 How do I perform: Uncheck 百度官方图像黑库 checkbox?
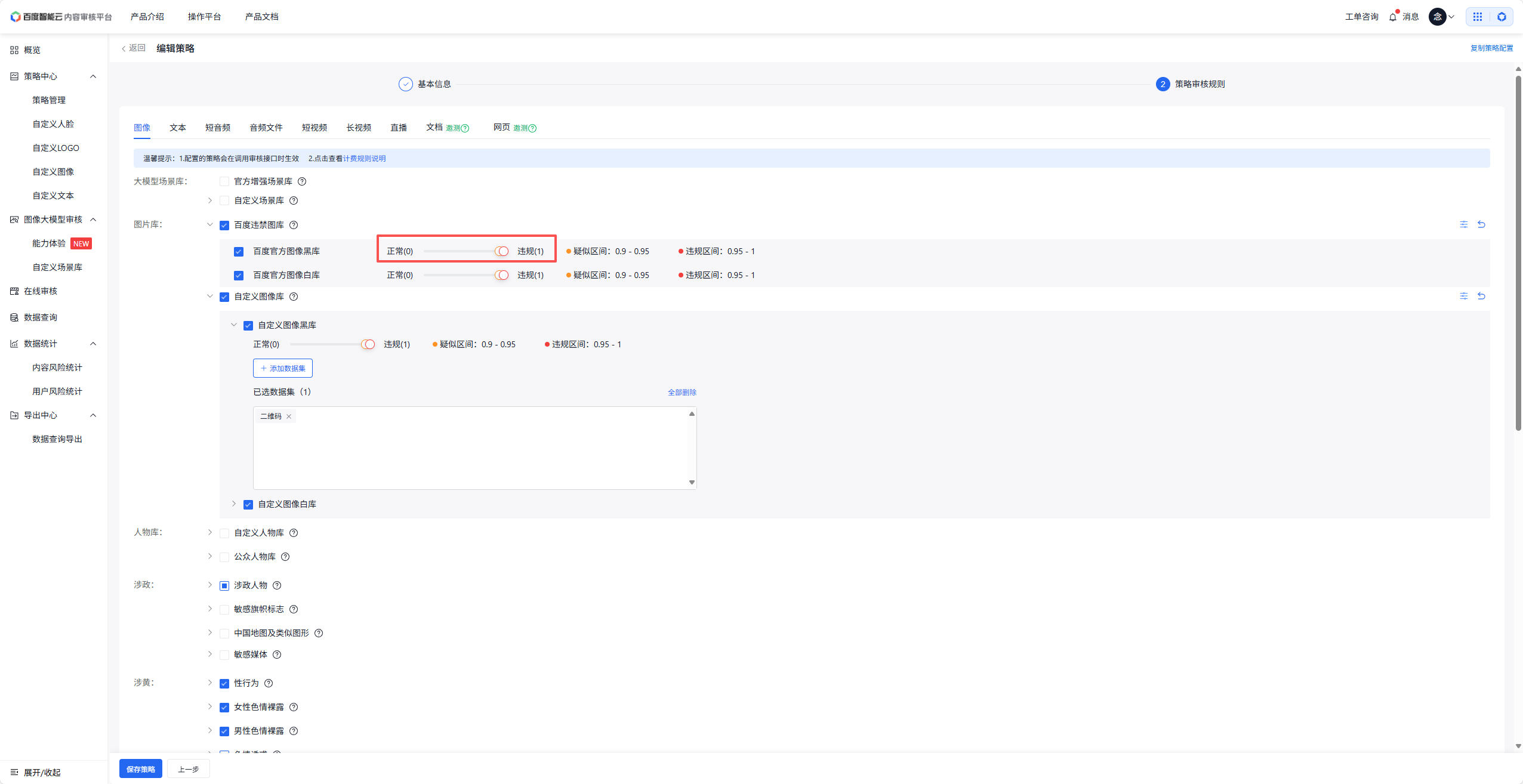point(239,251)
